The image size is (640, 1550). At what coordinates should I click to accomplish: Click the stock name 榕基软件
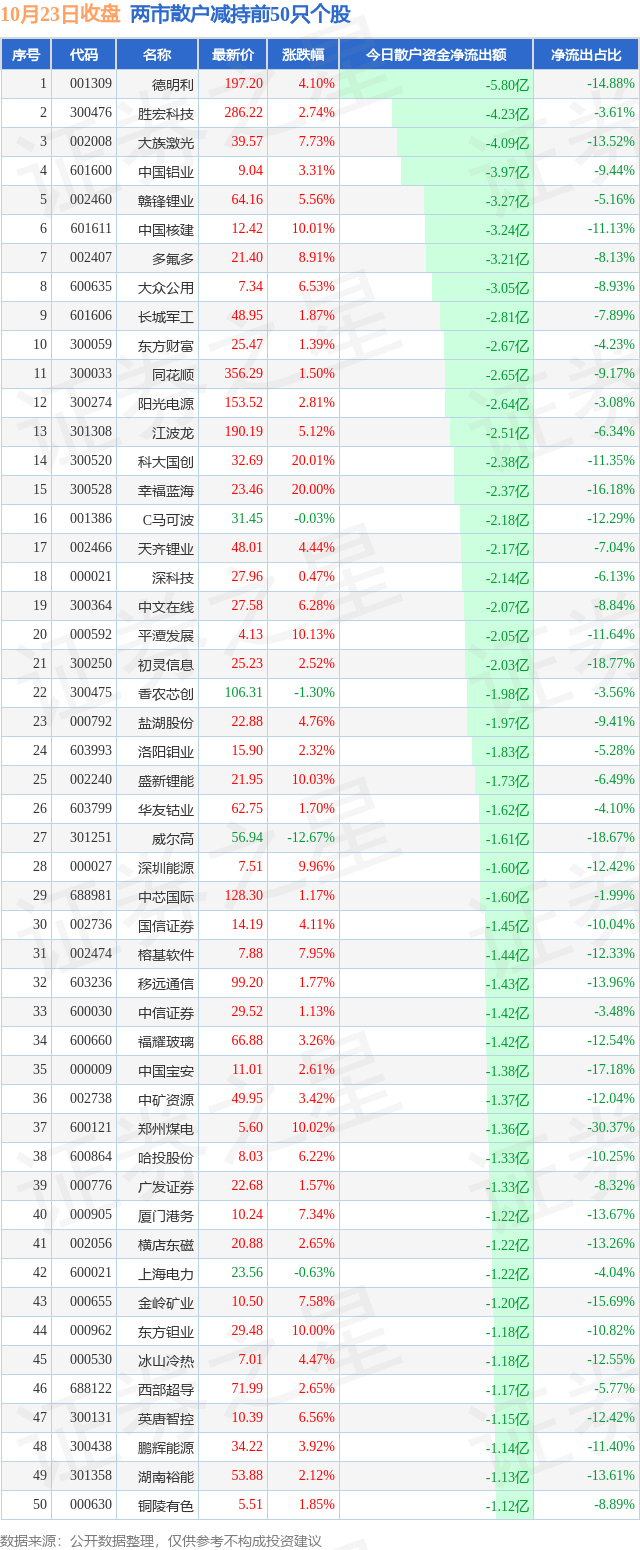click(165, 954)
